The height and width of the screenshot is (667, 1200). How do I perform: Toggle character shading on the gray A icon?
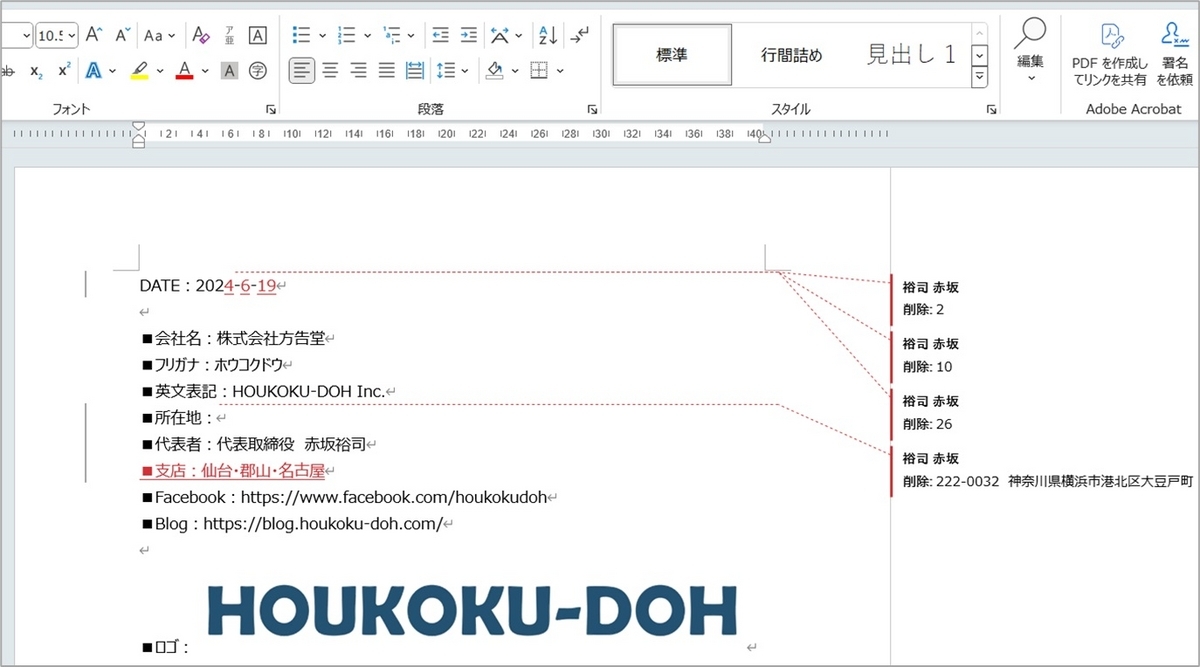tap(229, 71)
